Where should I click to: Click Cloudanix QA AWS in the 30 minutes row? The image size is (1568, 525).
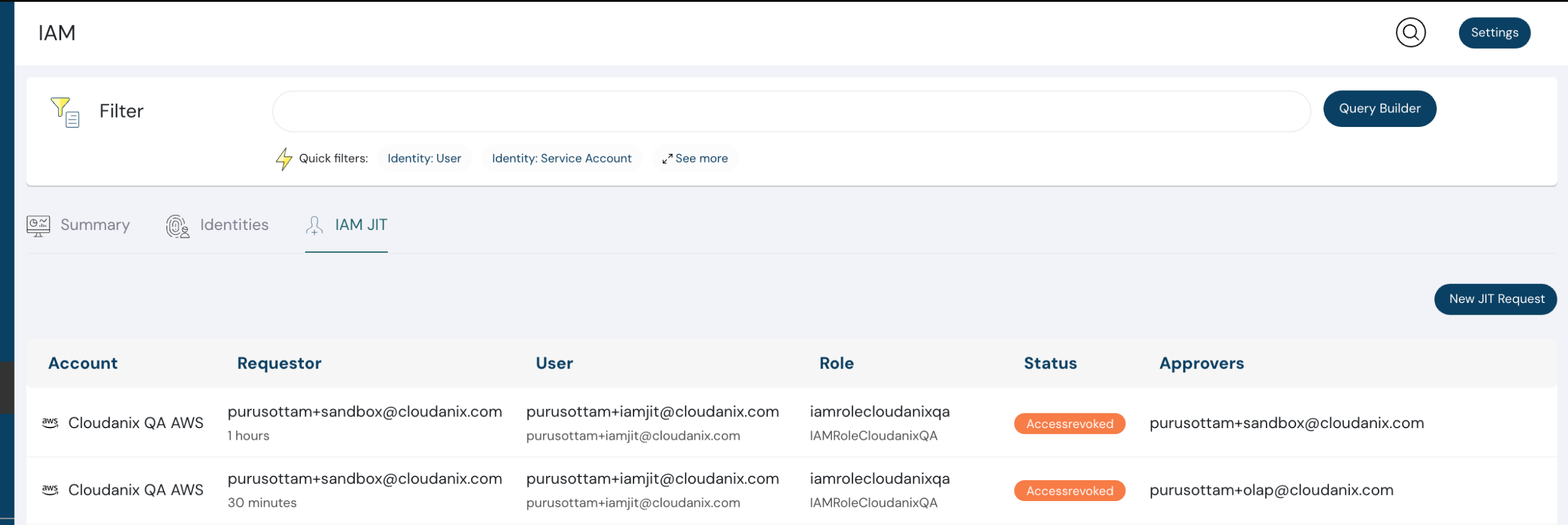point(135,489)
